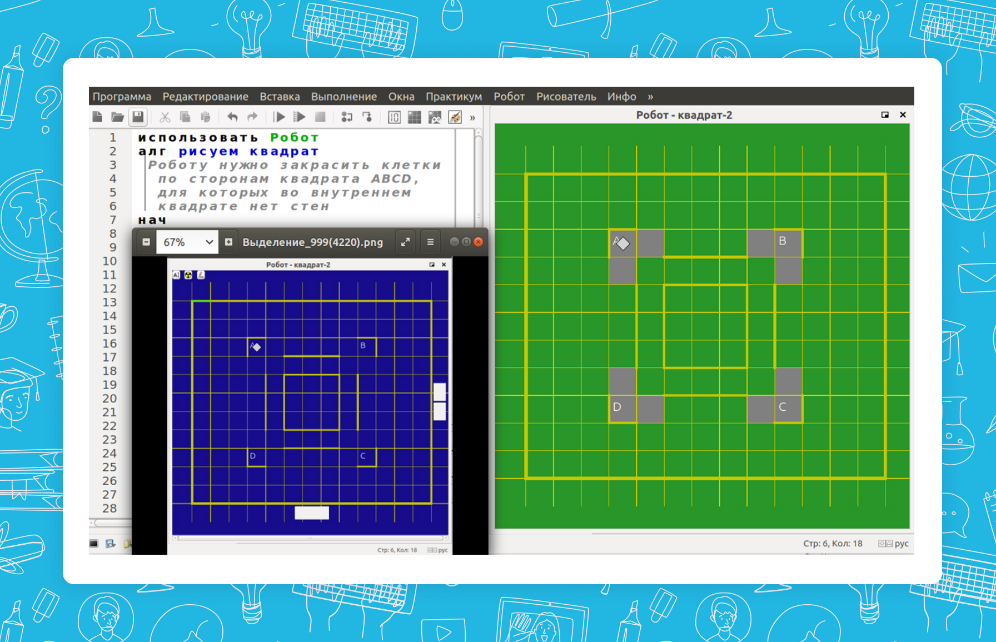Open the Робот menu

point(509,97)
